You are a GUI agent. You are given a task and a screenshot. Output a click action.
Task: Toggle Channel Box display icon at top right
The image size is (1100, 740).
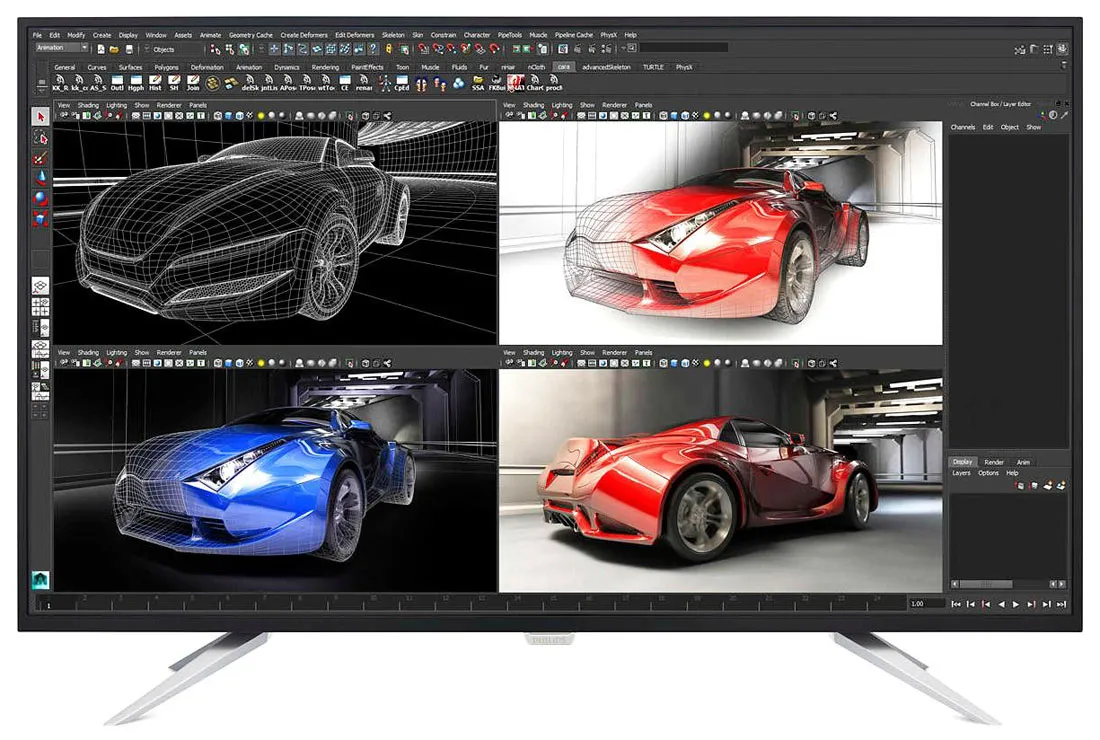point(1062,49)
